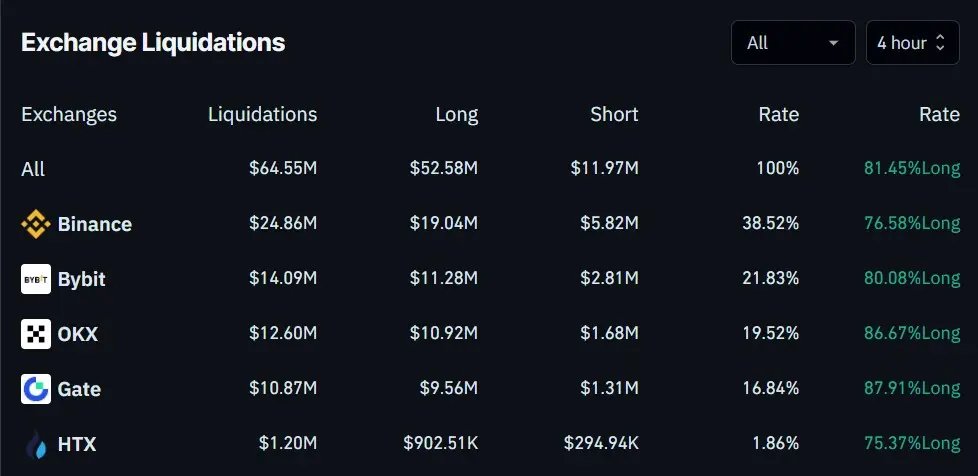Open the OKX exchange name link
The height and width of the screenshot is (476, 978).
[x=78, y=334]
